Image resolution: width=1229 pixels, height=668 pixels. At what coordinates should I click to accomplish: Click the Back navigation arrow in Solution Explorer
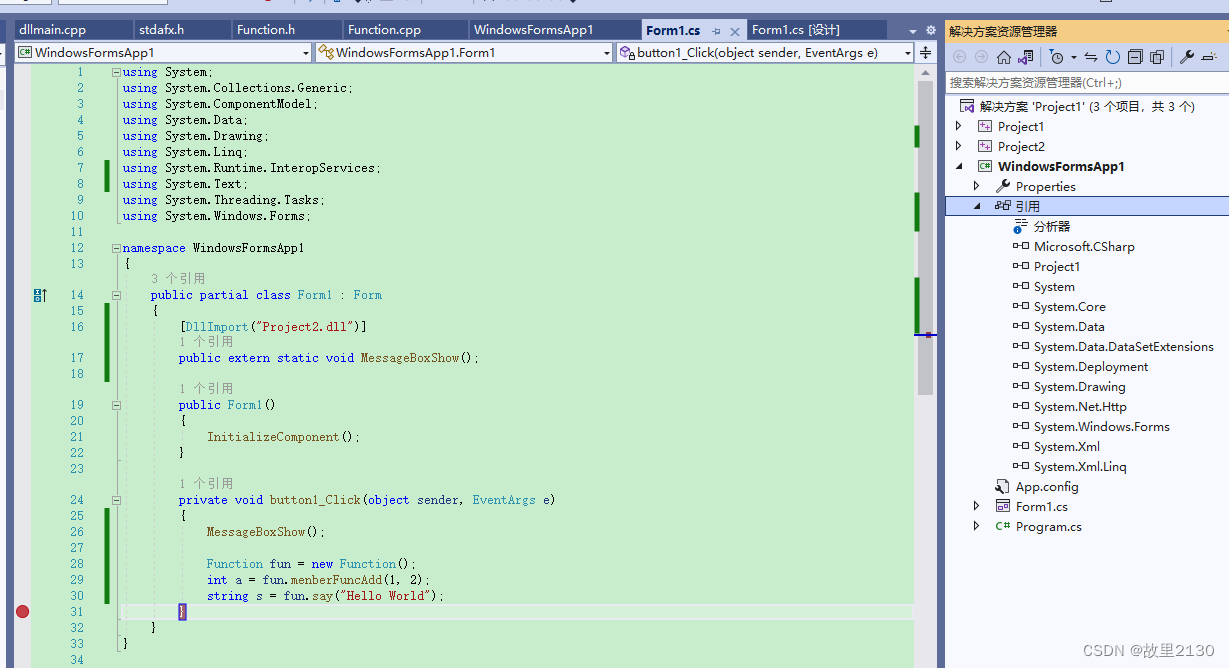[x=959, y=57]
